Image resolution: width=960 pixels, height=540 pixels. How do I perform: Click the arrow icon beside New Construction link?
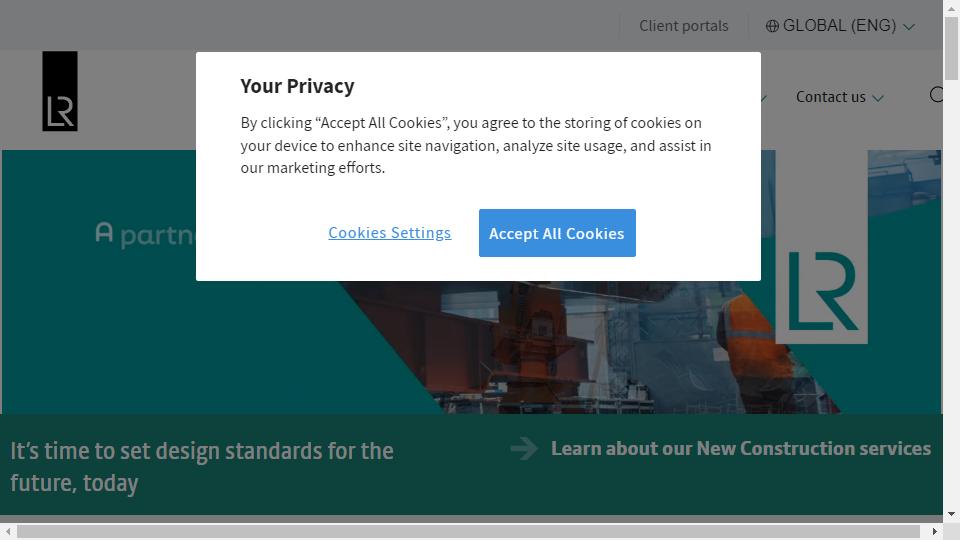tap(524, 448)
